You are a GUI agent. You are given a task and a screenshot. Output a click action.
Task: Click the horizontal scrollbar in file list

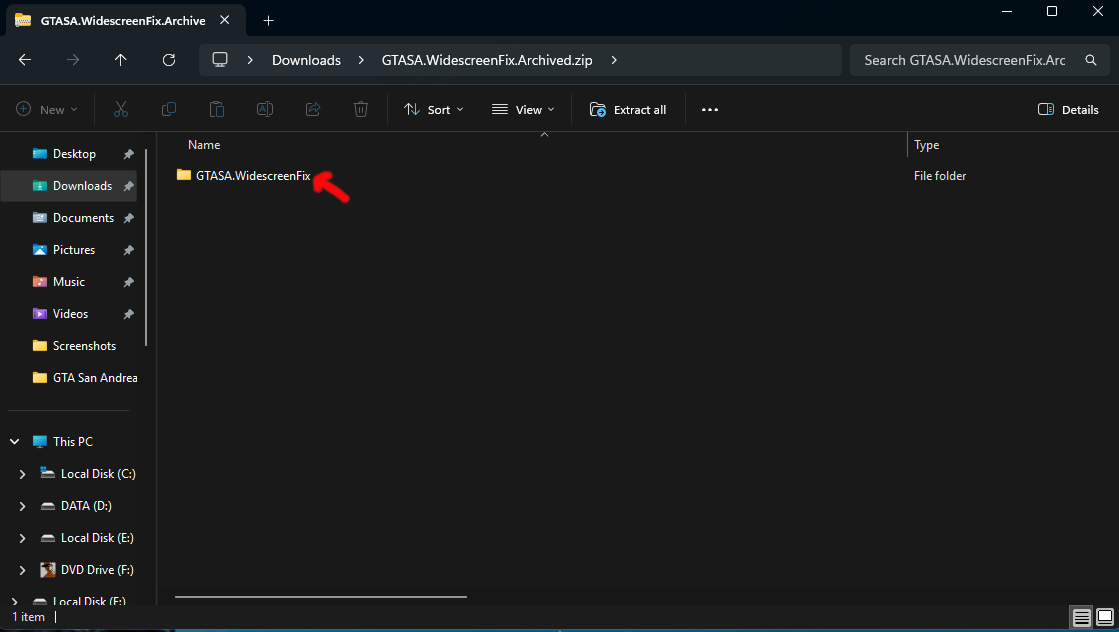[x=320, y=597]
